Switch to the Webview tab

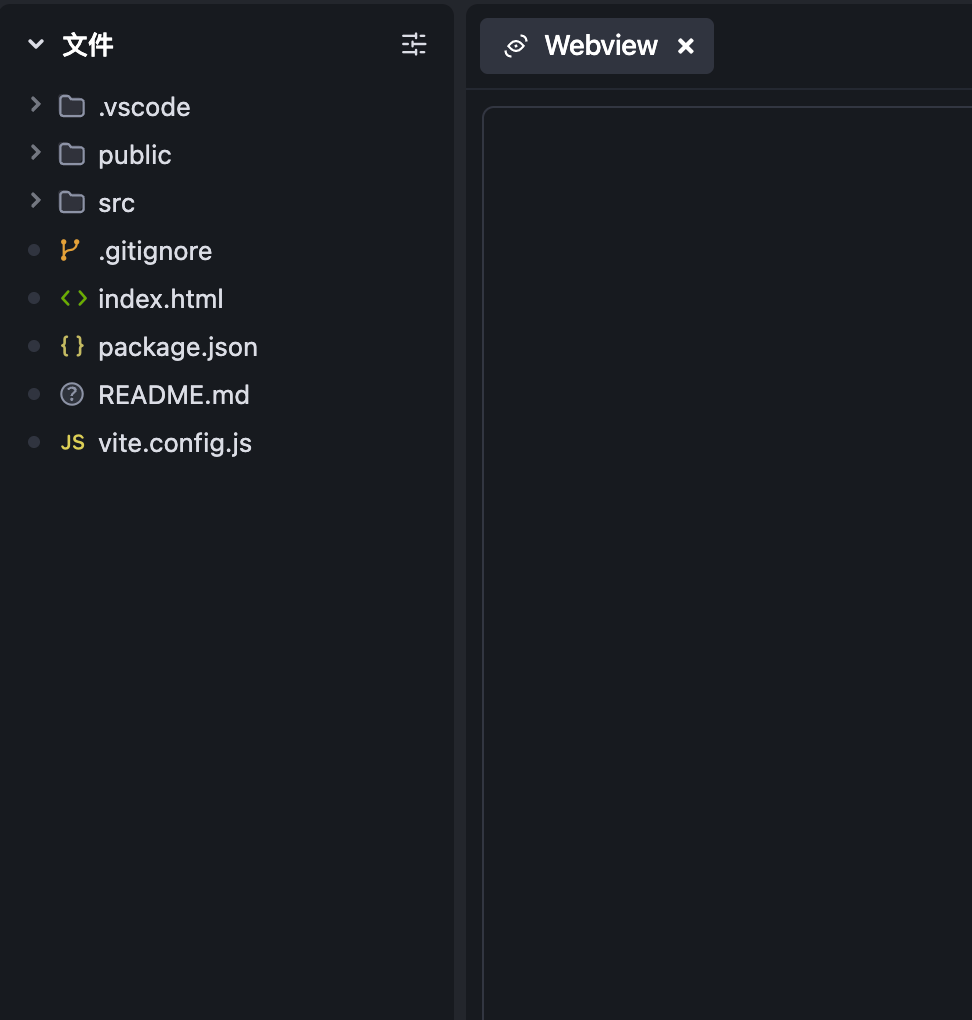(x=601, y=46)
